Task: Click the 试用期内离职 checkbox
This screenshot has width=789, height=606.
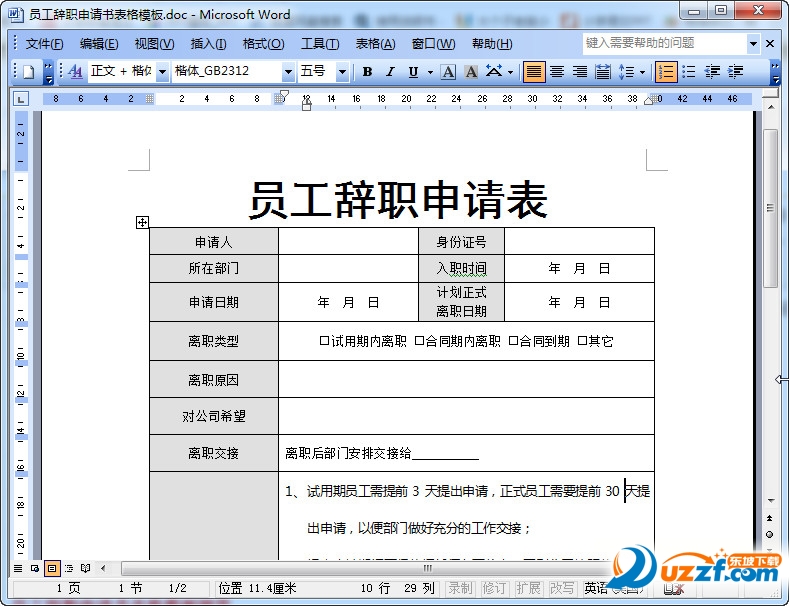Action: [x=325, y=341]
